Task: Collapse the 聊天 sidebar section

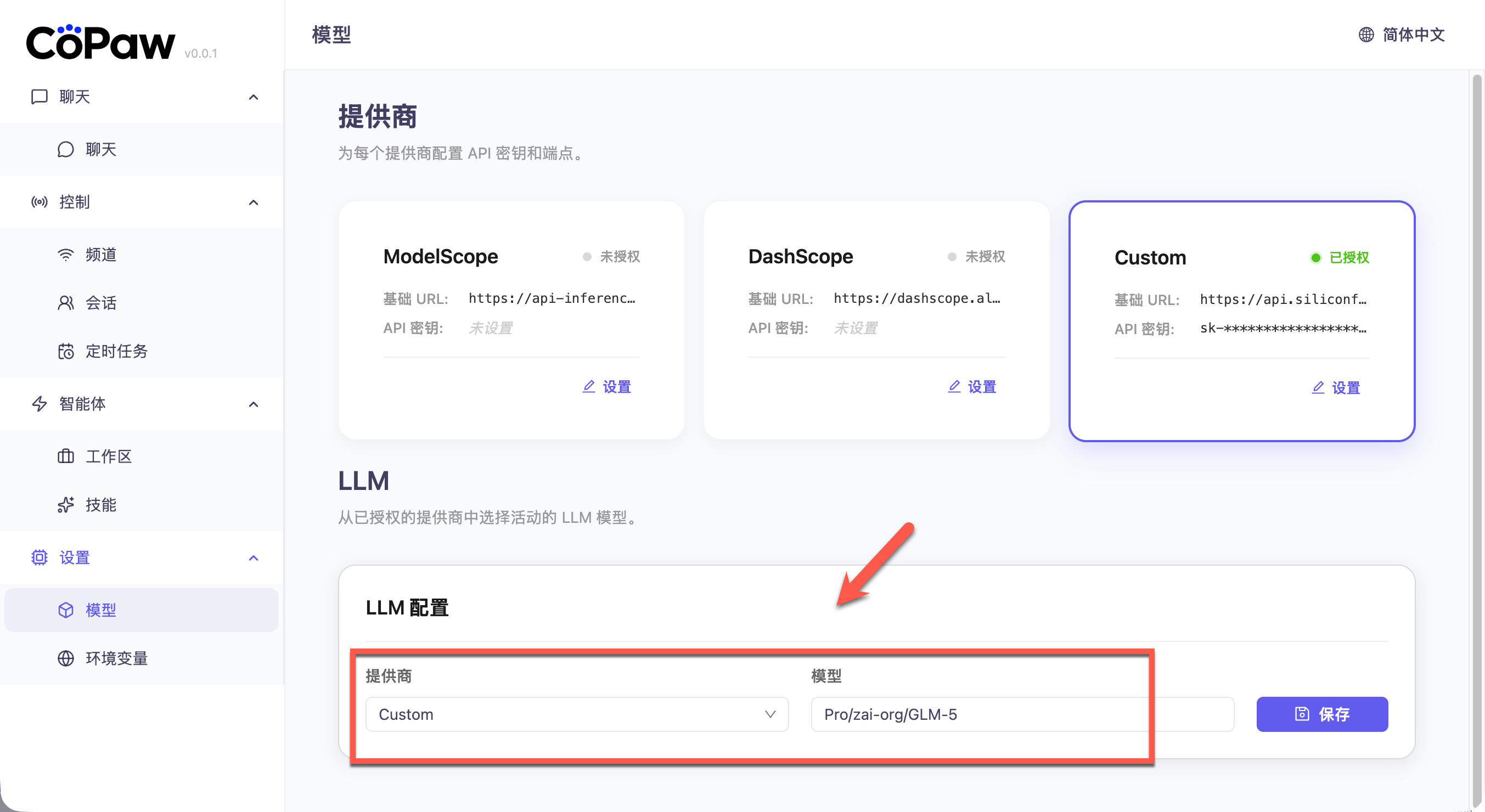Action: [253, 97]
